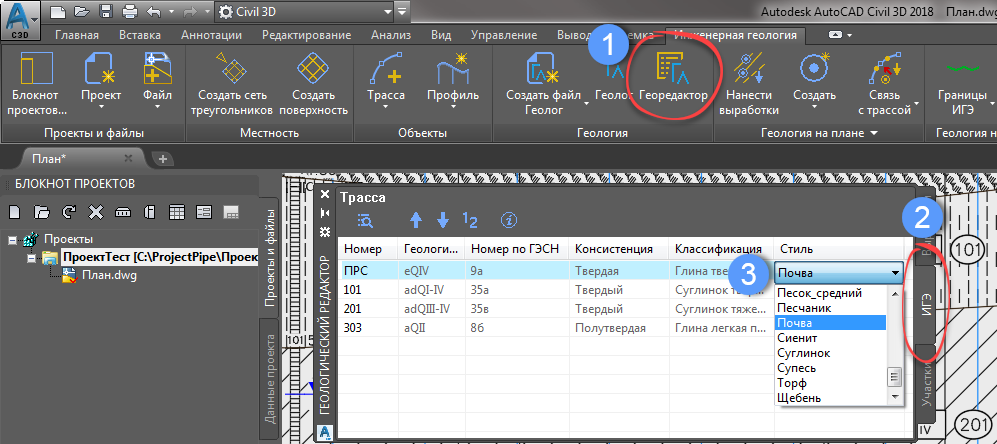
Task: Delete item with X in Блокнот проектов toolbar
Action: click(x=96, y=211)
